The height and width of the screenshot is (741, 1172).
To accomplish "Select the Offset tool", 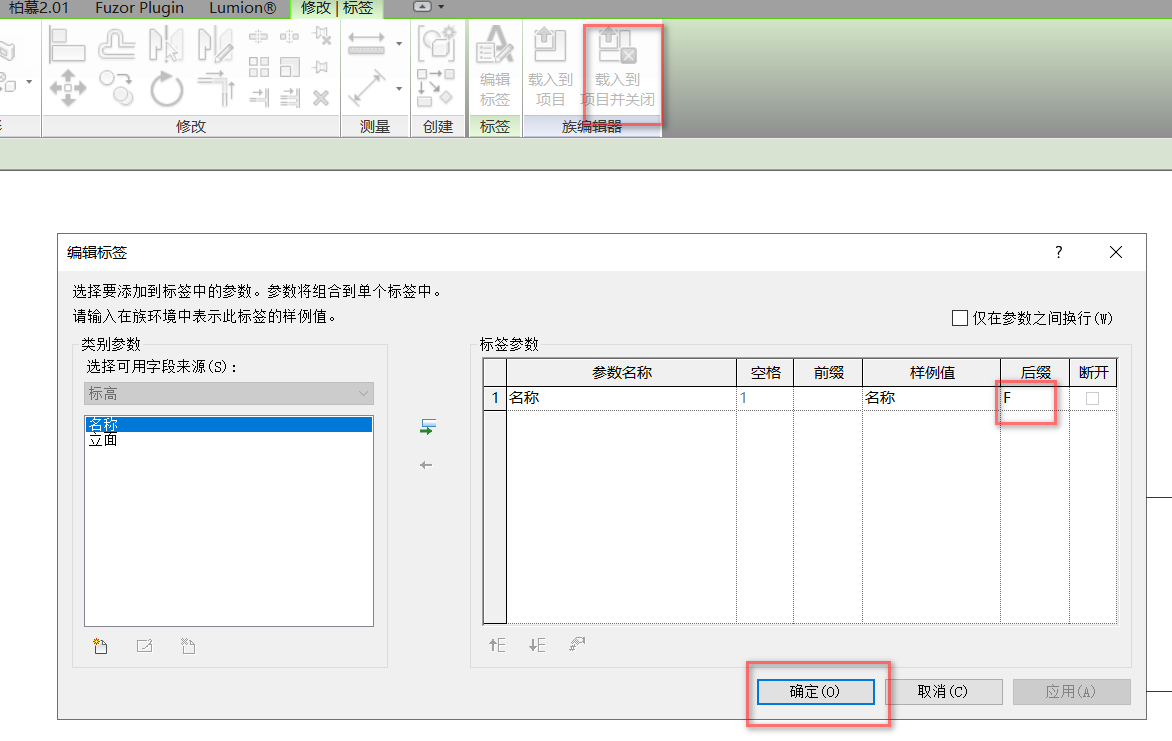I will click(x=117, y=44).
